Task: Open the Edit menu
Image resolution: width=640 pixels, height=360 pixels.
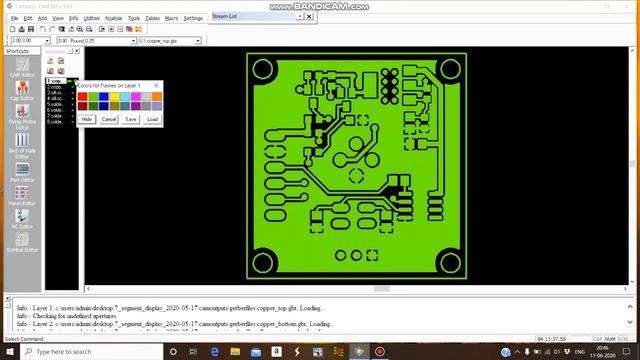Action: pyautogui.click(x=28, y=18)
